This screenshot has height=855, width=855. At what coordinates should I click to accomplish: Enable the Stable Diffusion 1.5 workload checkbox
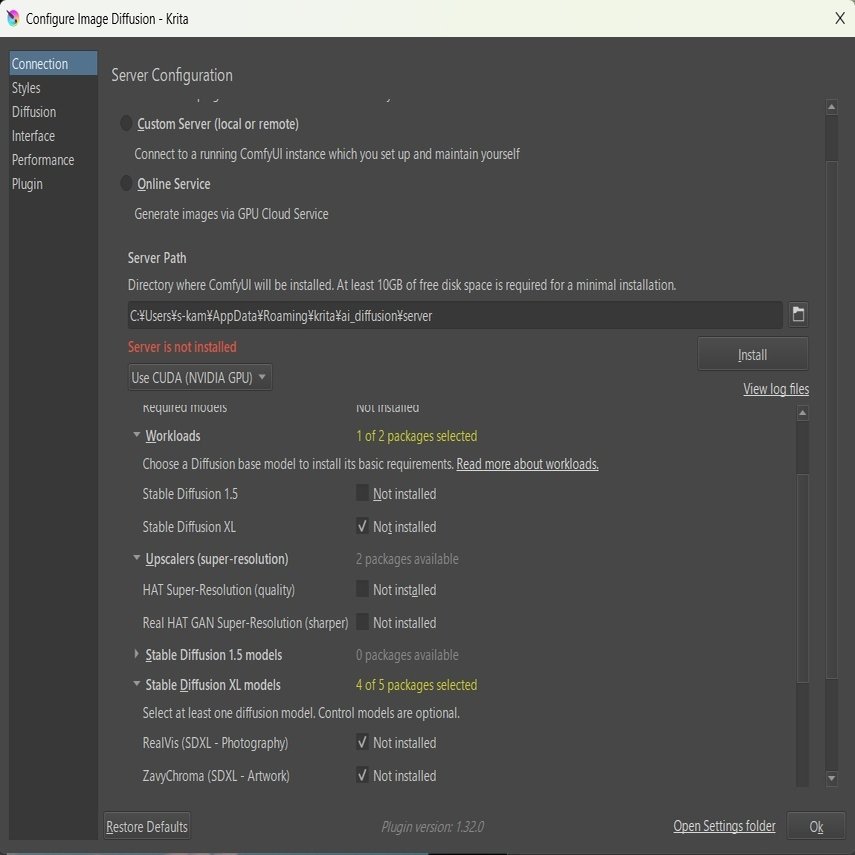[362, 493]
